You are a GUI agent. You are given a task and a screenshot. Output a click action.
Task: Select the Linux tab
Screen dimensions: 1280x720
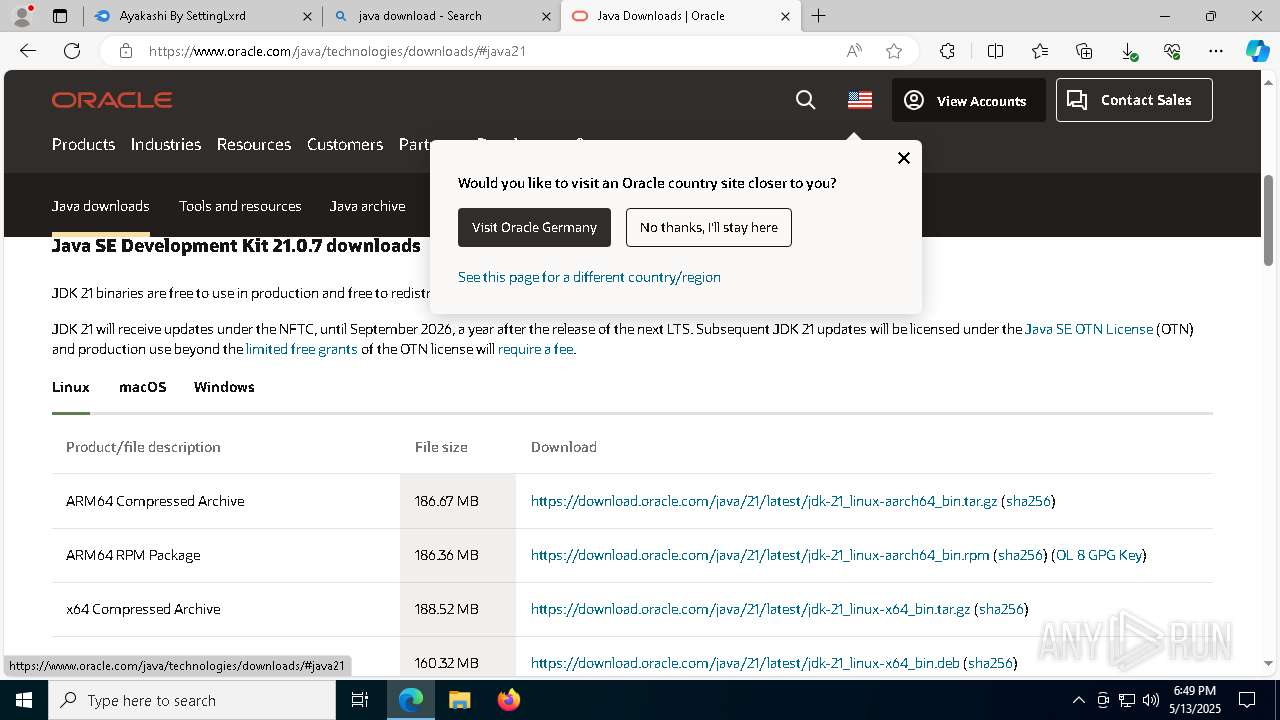71,387
